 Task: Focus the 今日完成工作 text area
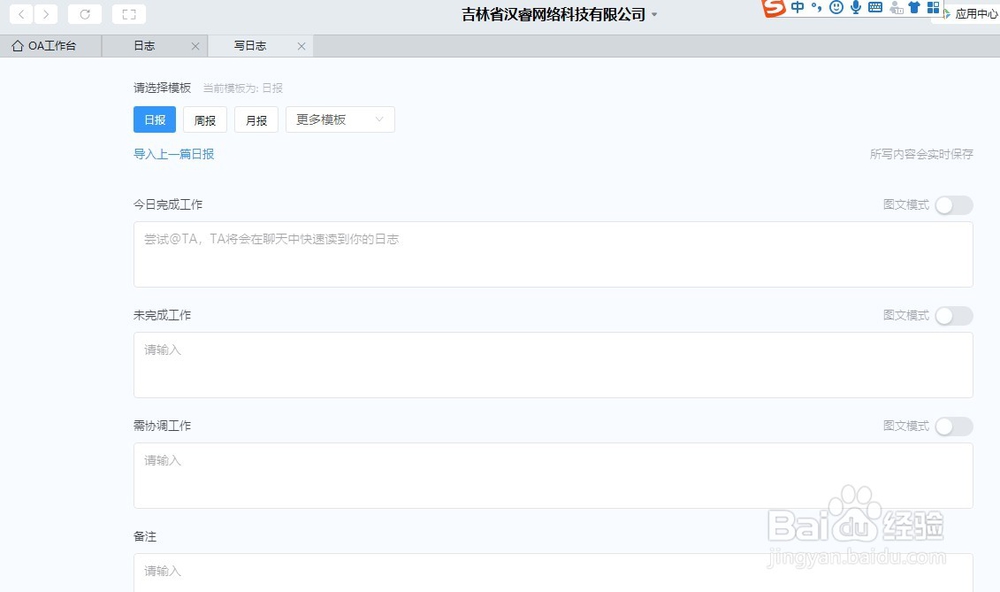pos(553,255)
